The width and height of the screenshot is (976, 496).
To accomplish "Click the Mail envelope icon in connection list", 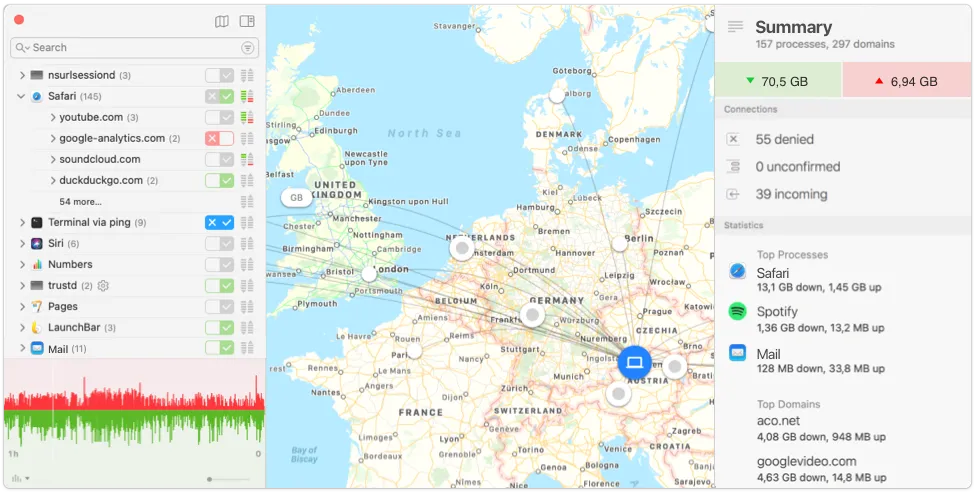I will tap(37, 349).
